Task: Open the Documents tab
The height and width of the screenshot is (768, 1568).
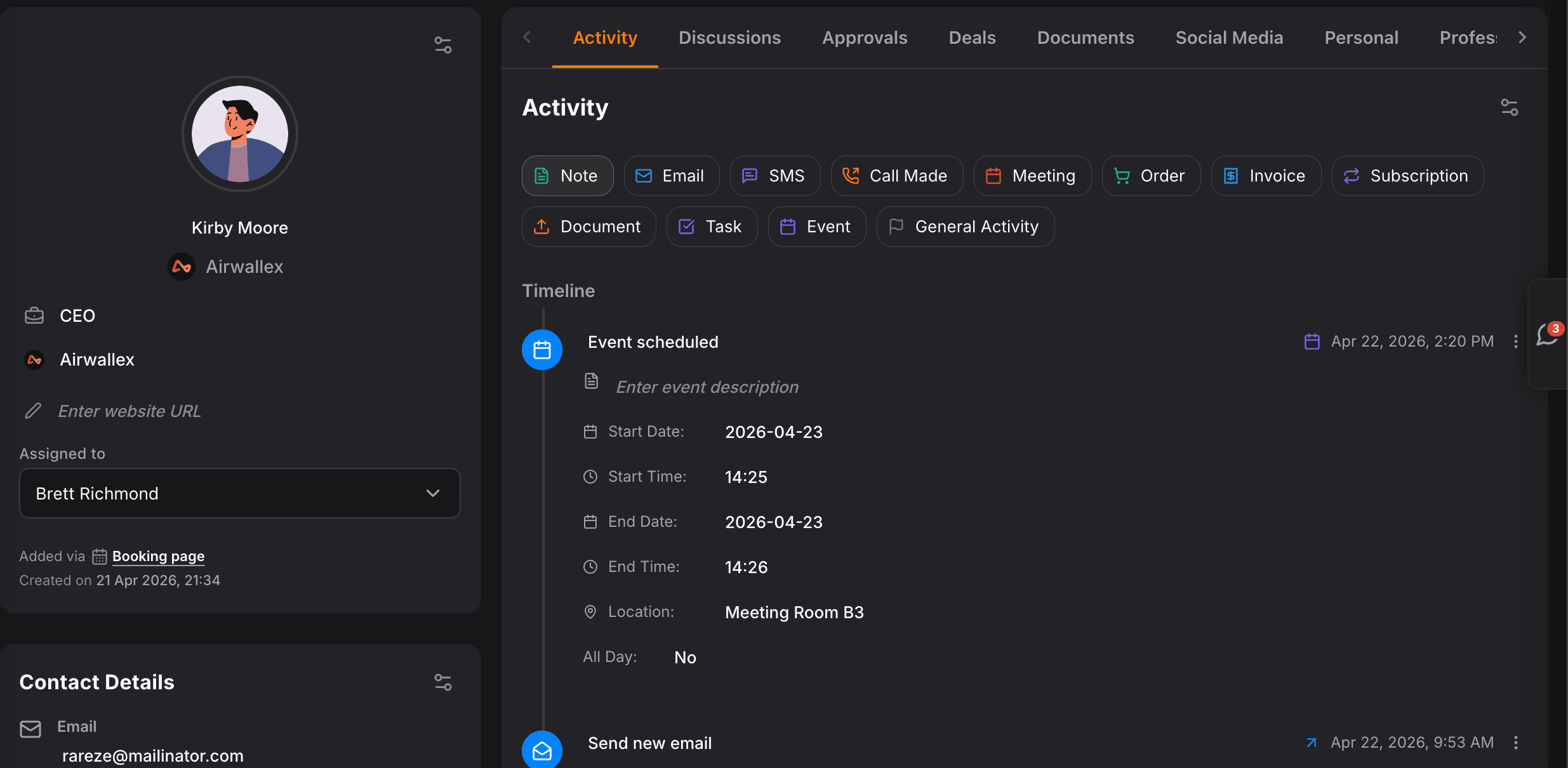Action: [1085, 38]
